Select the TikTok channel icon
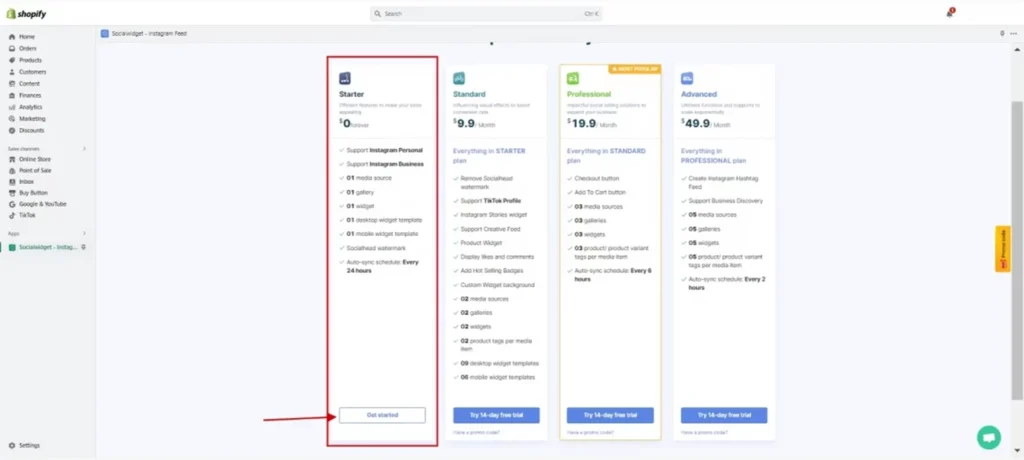Image resolution: width=1024 pixels, height=460 pixels. (x=12, y=215)
